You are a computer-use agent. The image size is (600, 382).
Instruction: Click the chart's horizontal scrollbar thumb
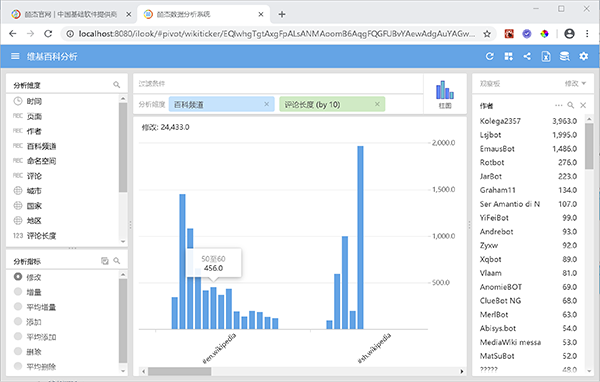pos(179,371)
